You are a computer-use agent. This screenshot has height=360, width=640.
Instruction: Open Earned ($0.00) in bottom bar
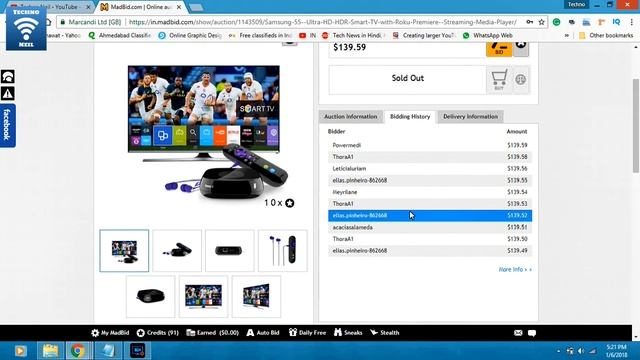pyautogui.click(x=213, y=333)
